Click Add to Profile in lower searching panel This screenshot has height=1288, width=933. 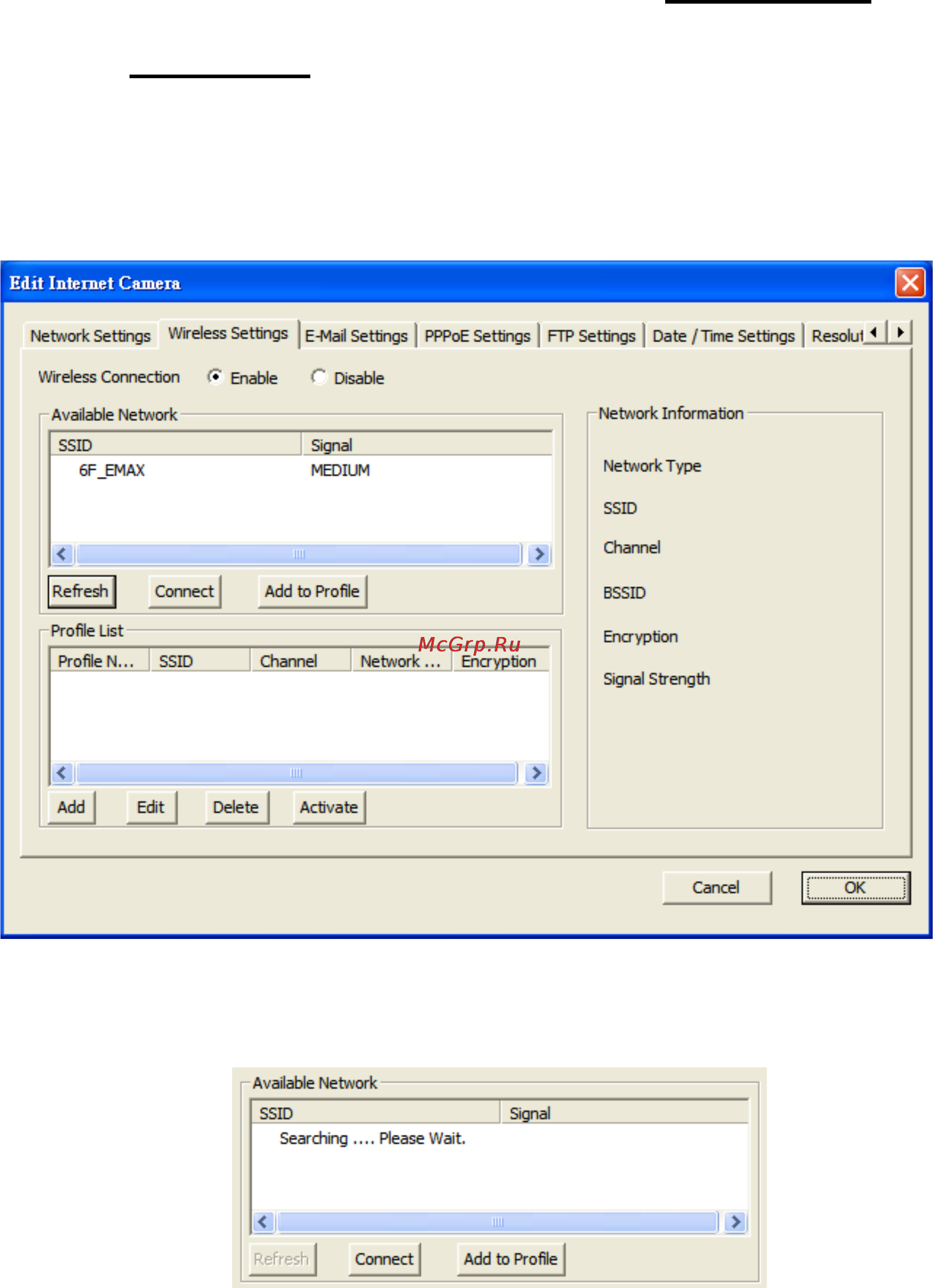[511, 1259]
